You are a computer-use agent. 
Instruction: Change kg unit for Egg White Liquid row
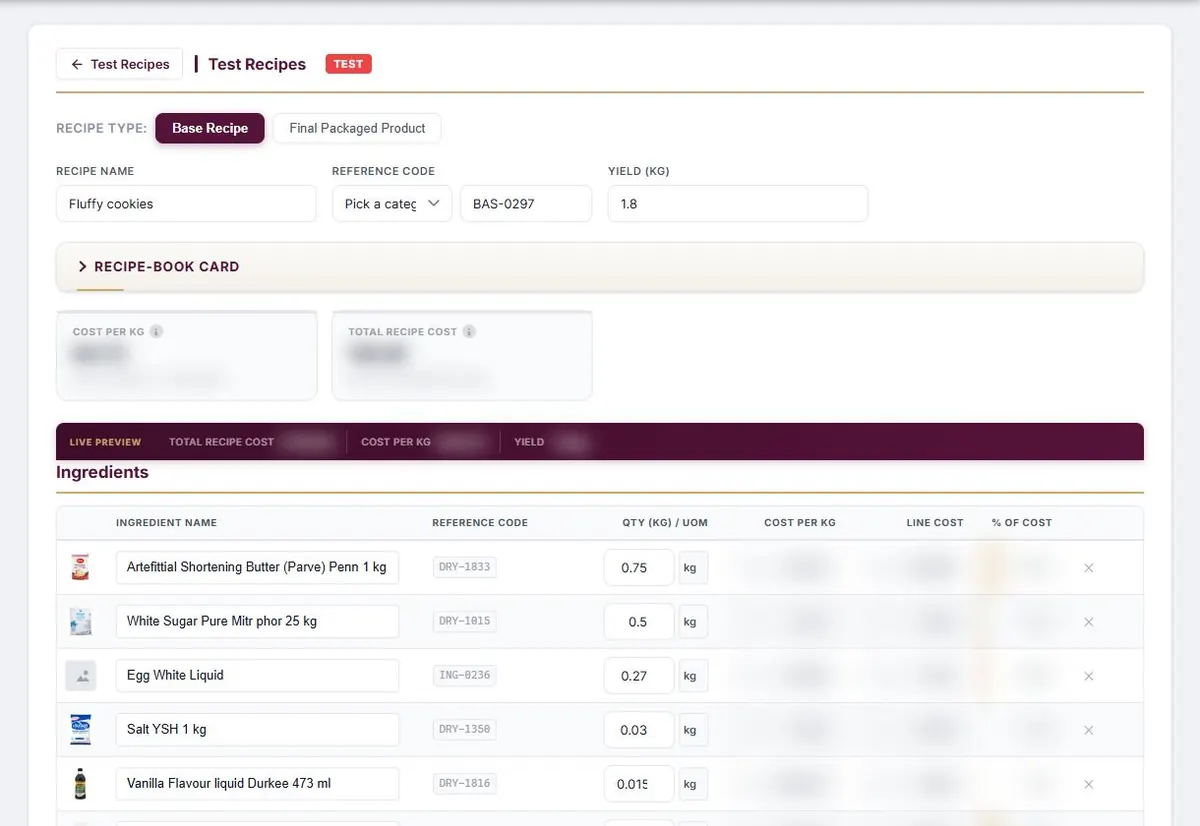tap(693, 675)
